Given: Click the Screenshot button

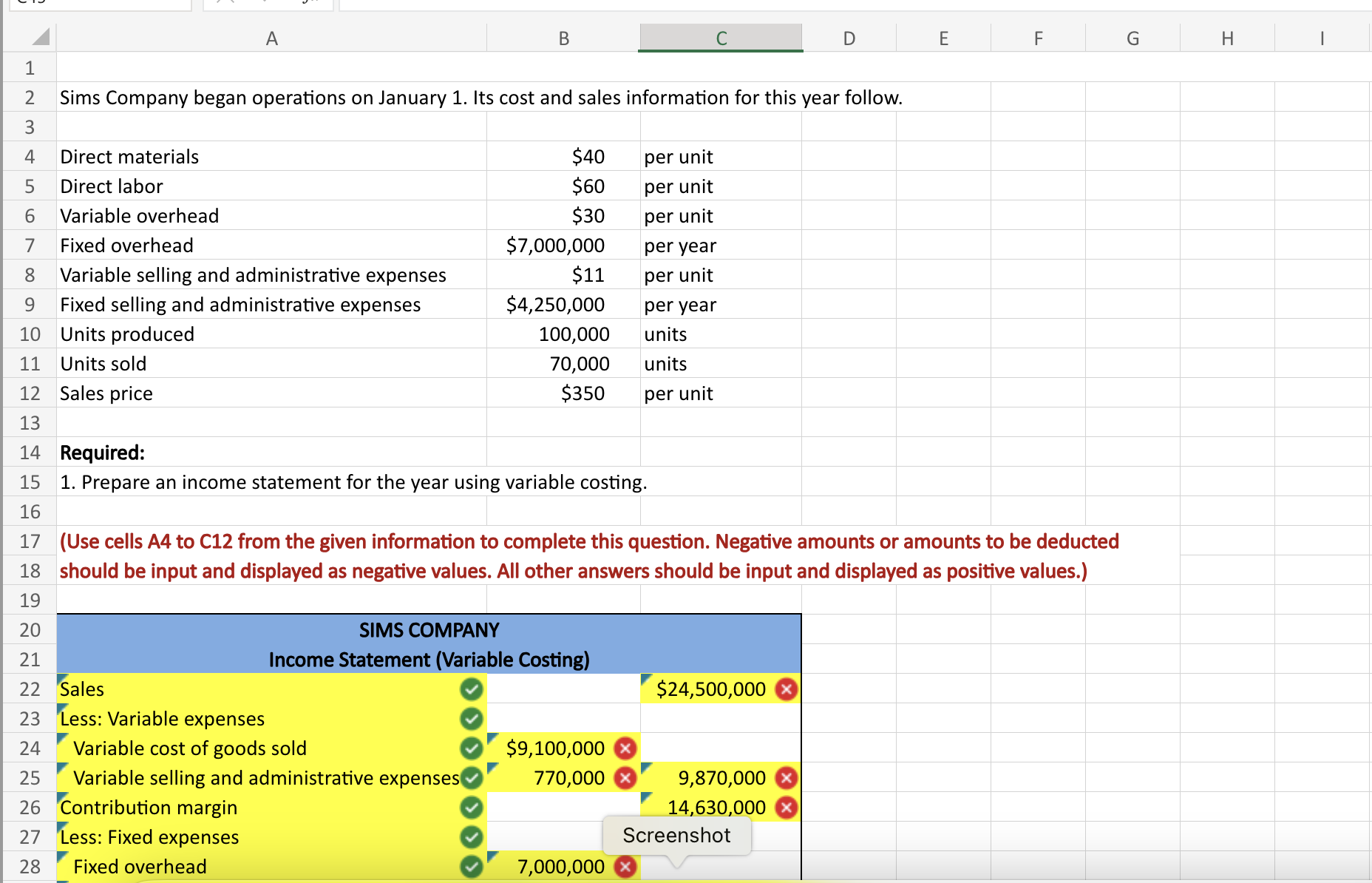Looking at the screenshot, I should [x=676, y=835].
